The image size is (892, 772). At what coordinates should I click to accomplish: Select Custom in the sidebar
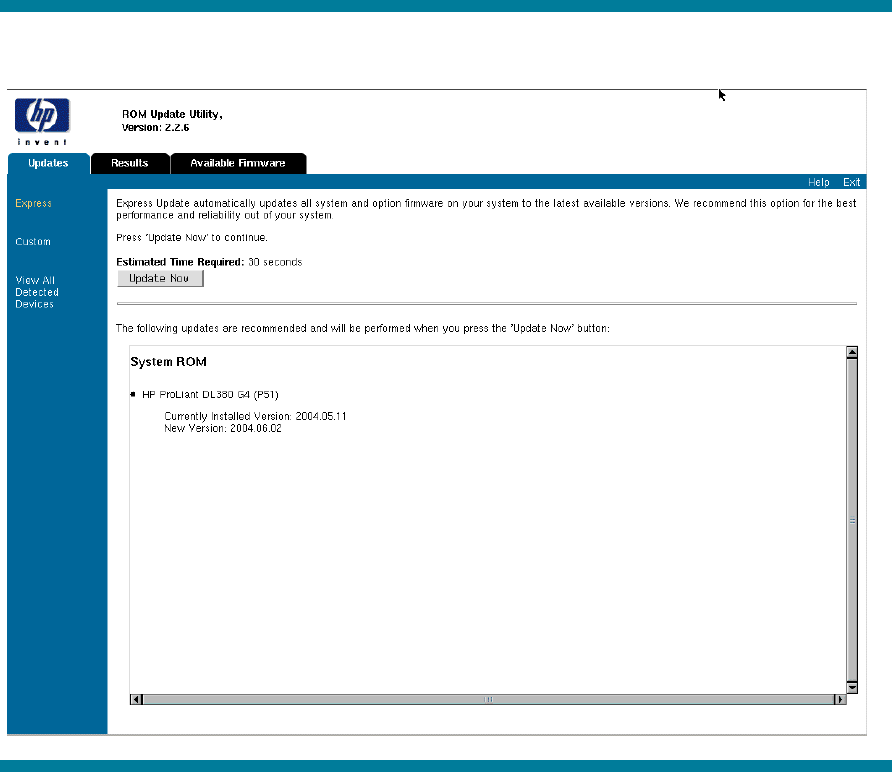33,242
